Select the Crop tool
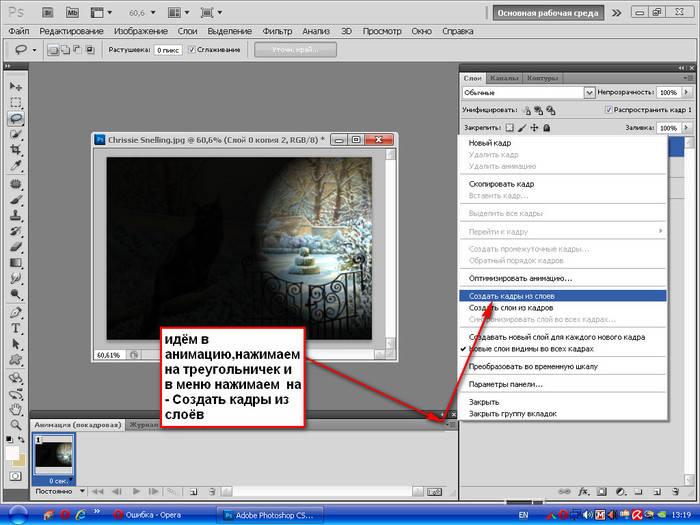 16,150
